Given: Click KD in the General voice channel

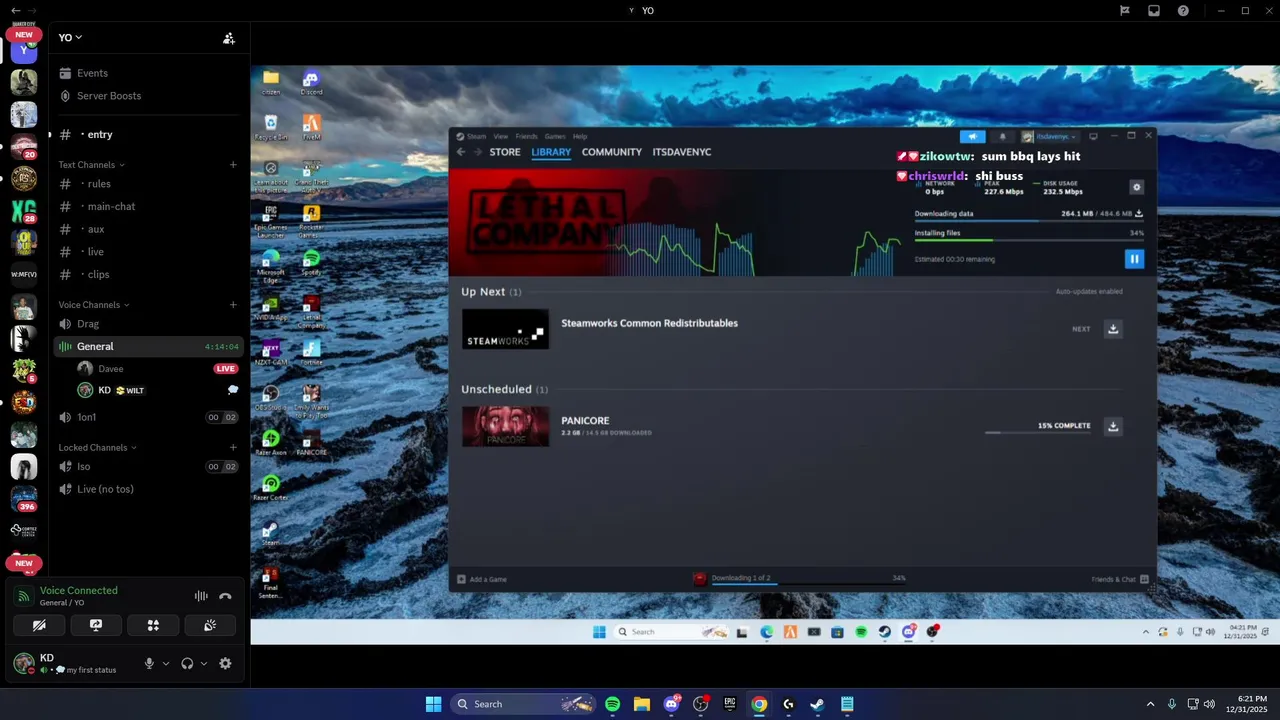Looking at the screenshot, I should 104,390.
